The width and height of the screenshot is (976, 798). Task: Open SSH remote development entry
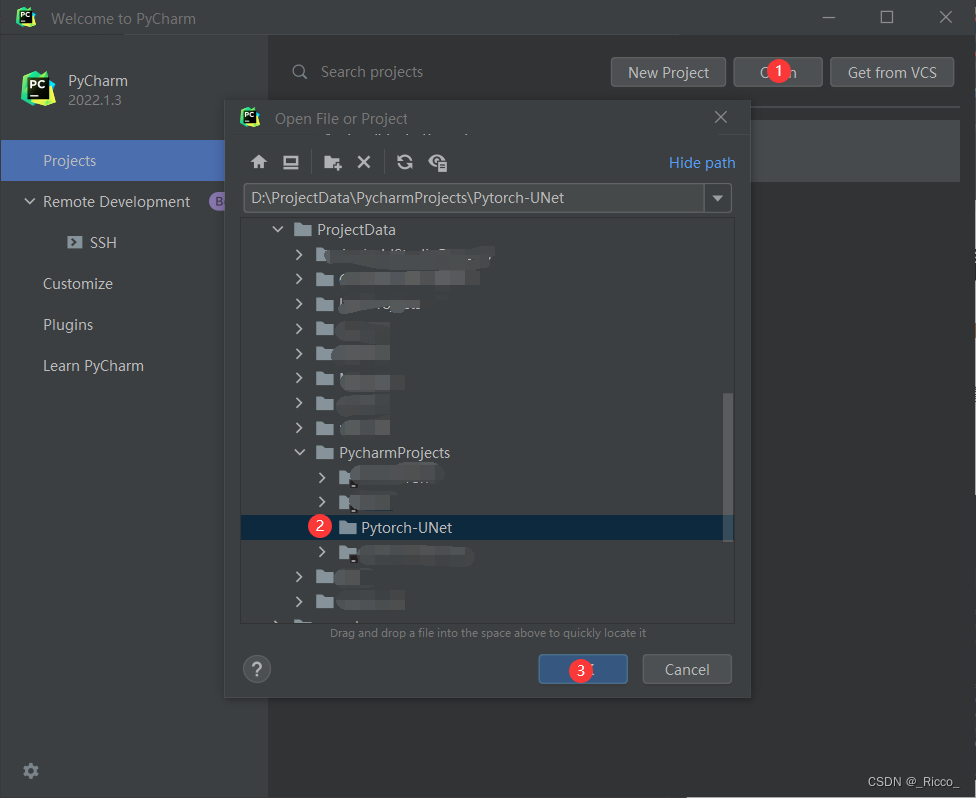103,243
